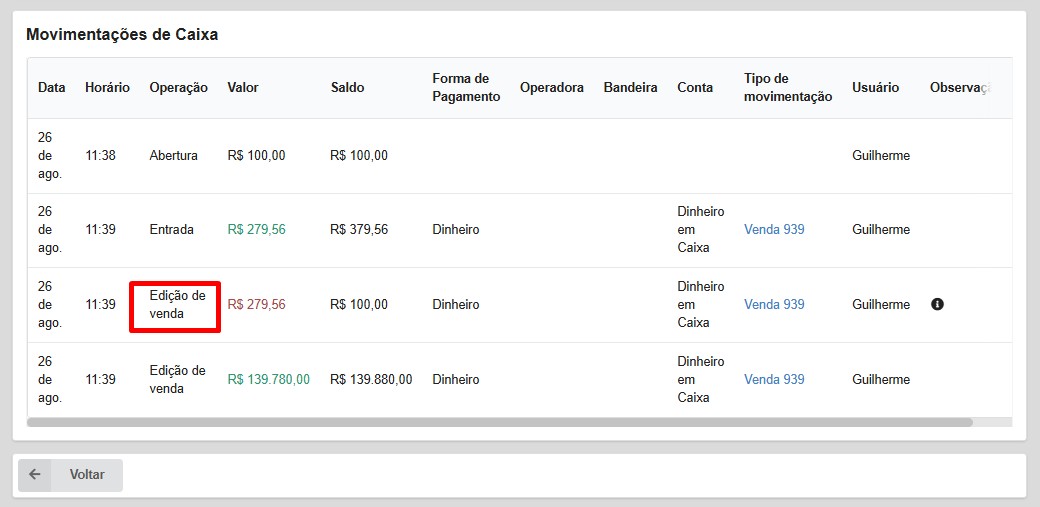
Task: Select the red R$ 279,56 value
Action: tap(256, 304)
